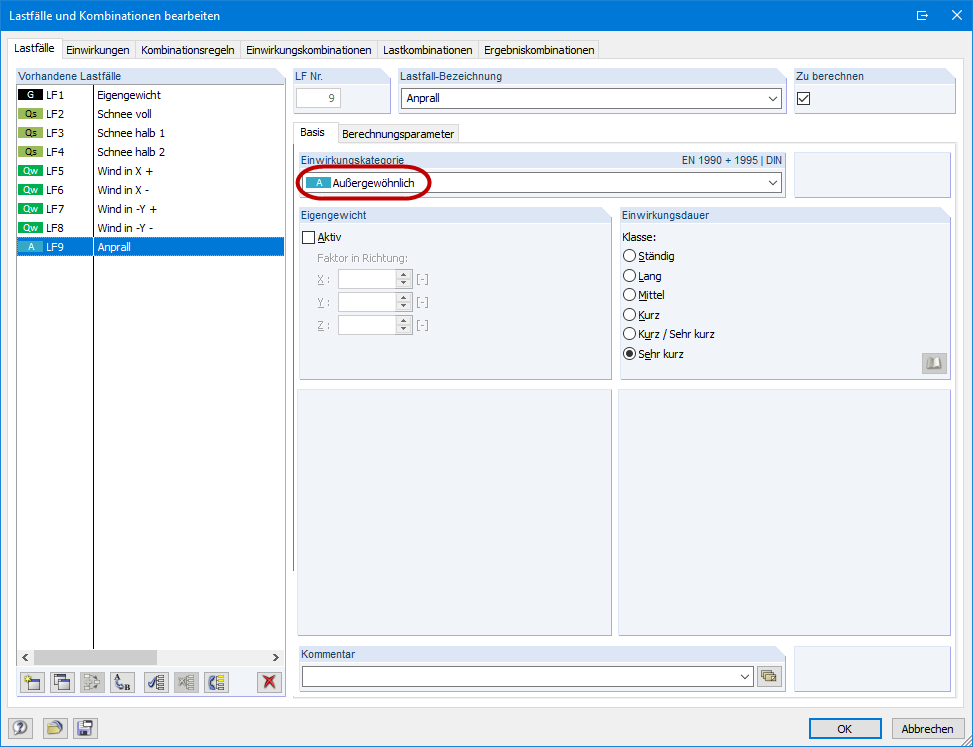
Task: Select load case LF2 Schnee voll
Action: [x=150, y=114]
